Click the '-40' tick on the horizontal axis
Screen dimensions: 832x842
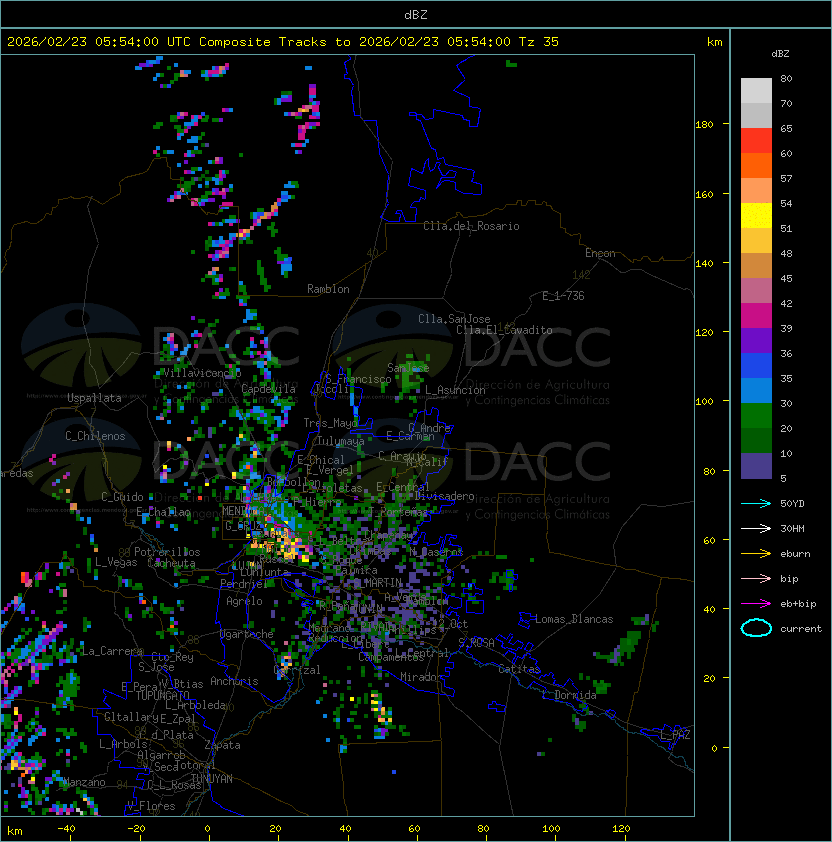click(66, 829)
